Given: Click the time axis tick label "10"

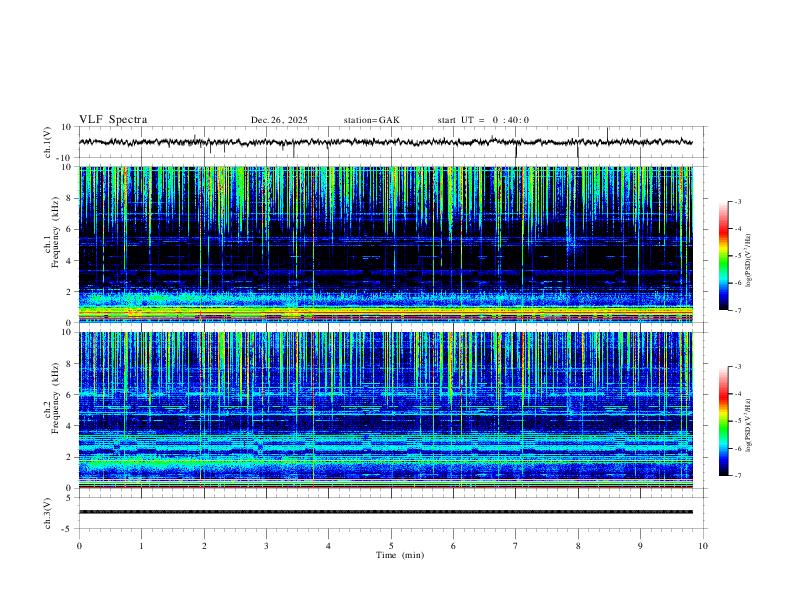Looking at the screenshot, I should pyautogui.click(x=703, y=546).
